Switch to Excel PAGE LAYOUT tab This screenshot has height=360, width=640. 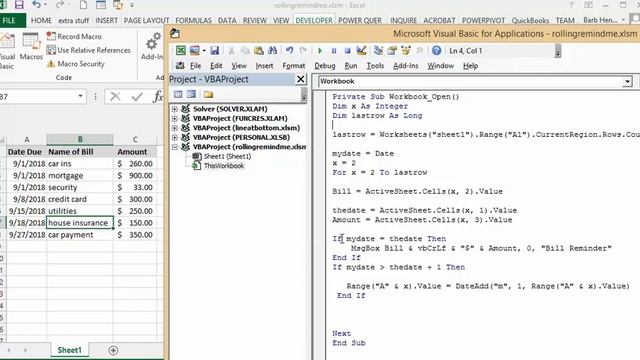point(147,20)
